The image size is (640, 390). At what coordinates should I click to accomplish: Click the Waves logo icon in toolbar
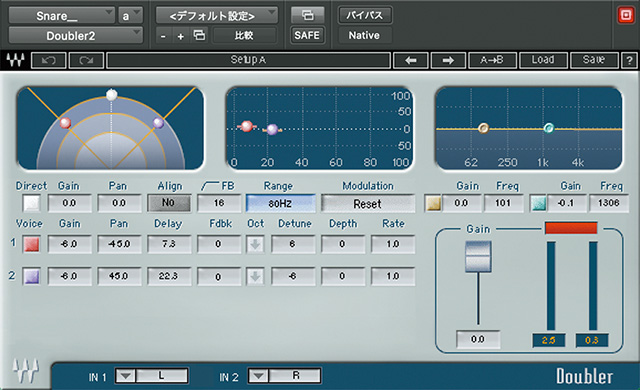click(x=15, y=60)
